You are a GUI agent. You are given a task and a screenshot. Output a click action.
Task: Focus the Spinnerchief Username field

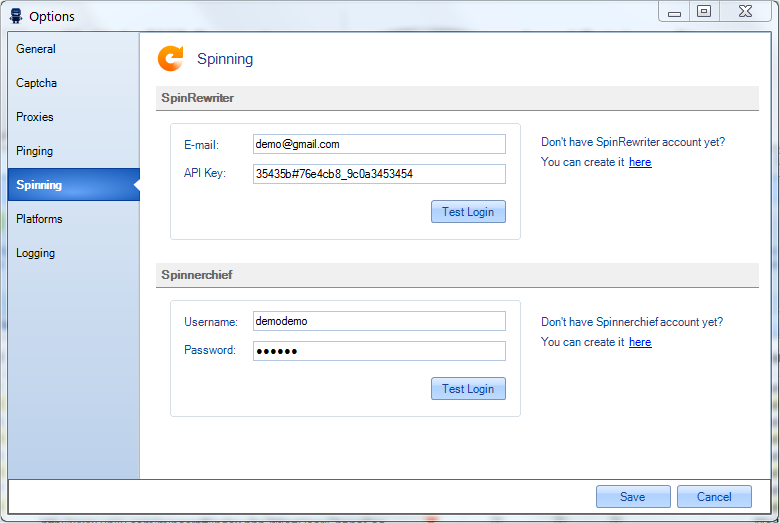tap(379, 321)
